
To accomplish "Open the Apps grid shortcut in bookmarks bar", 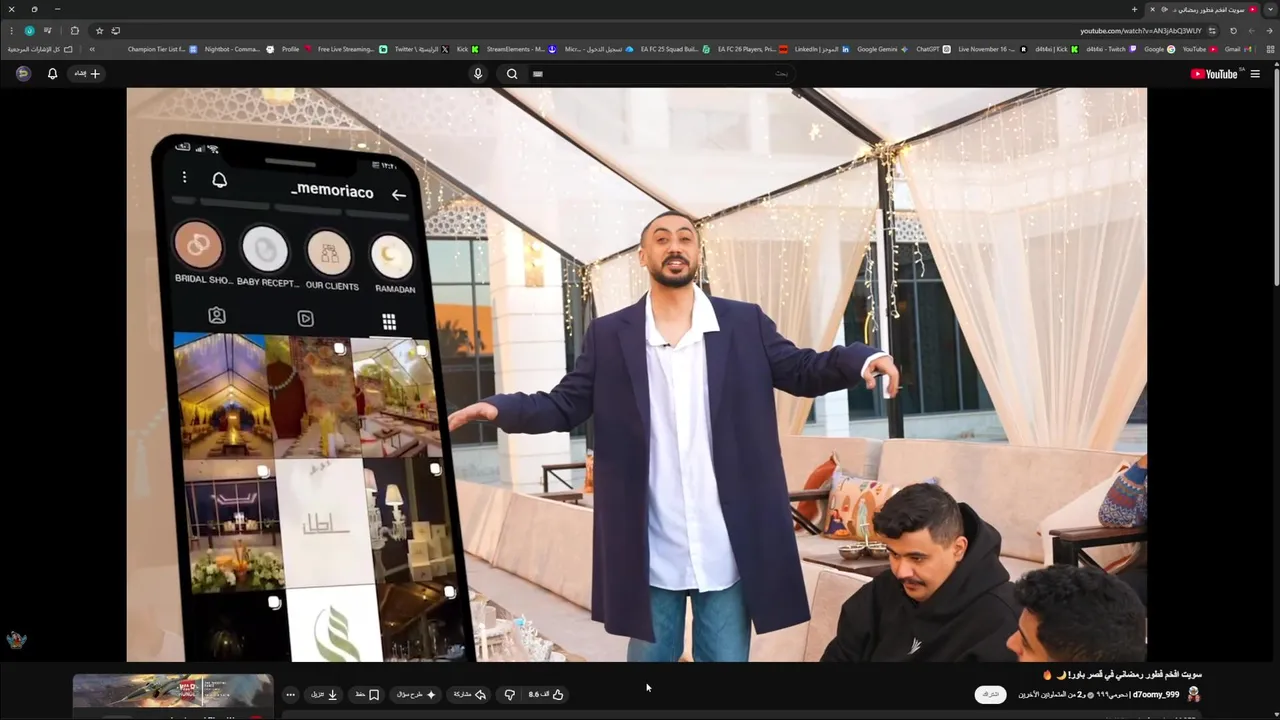I will (1270, 49).
